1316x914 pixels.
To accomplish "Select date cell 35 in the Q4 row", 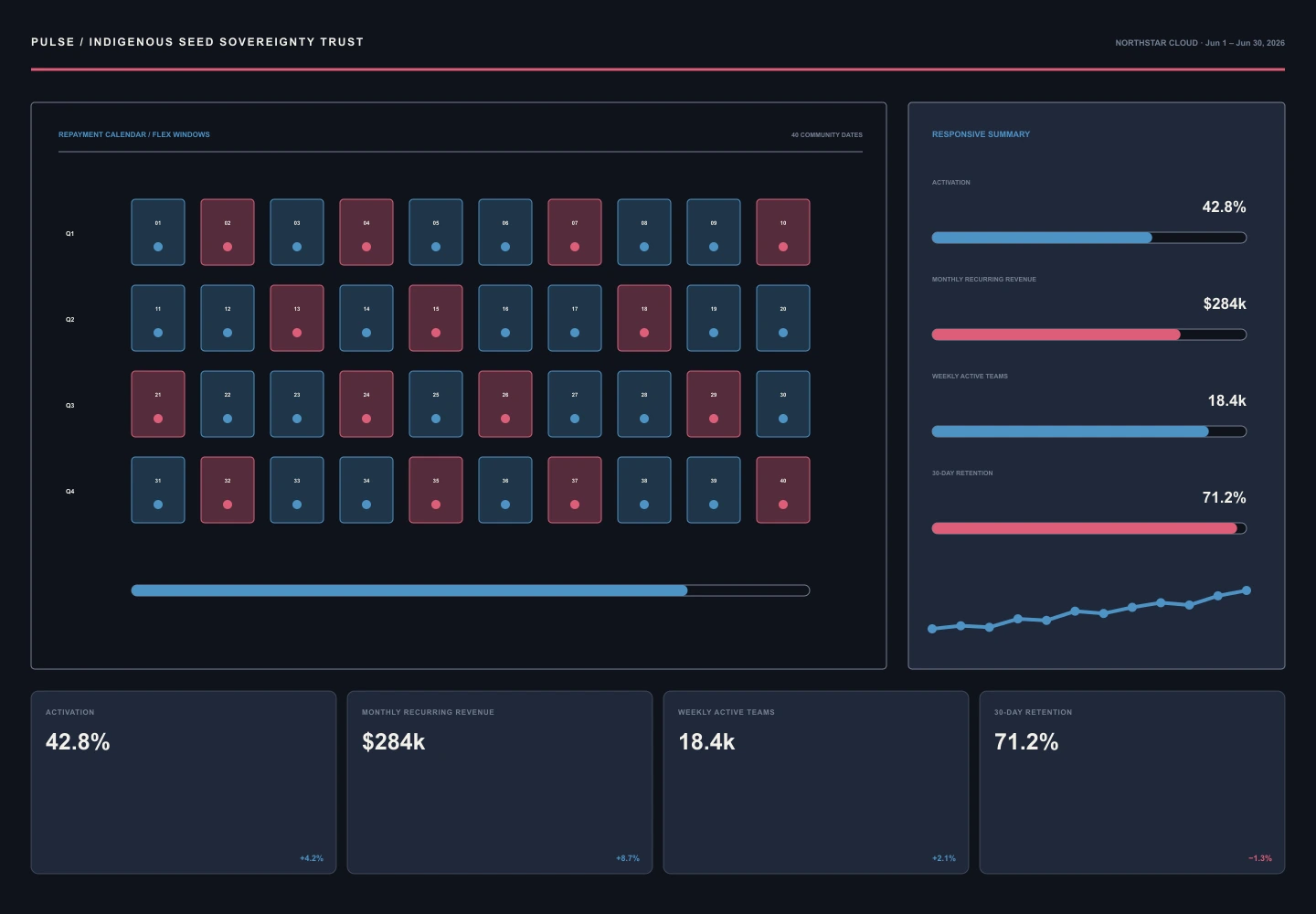I will click(x=436, y=490).
